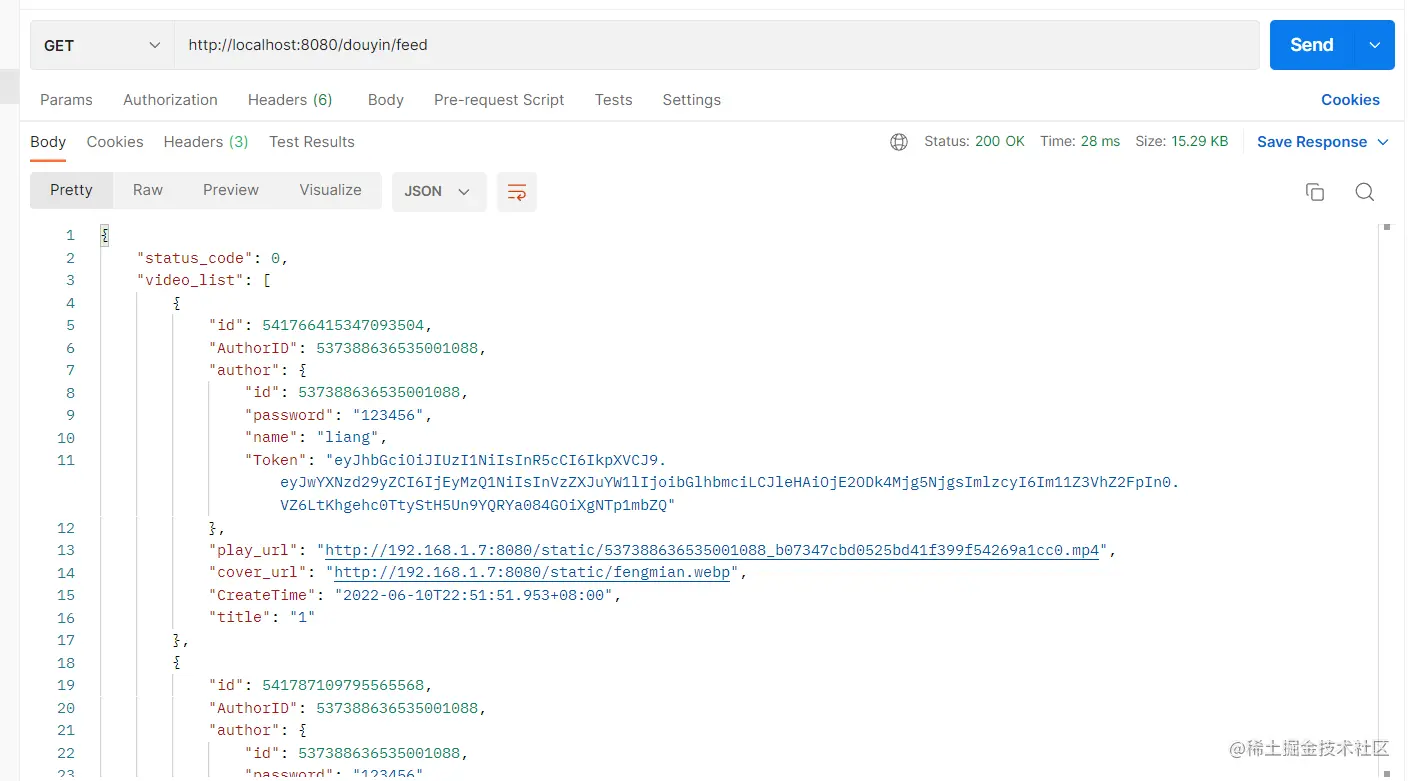
Task: Open the Test Results tab
Action: click(312, 142)
